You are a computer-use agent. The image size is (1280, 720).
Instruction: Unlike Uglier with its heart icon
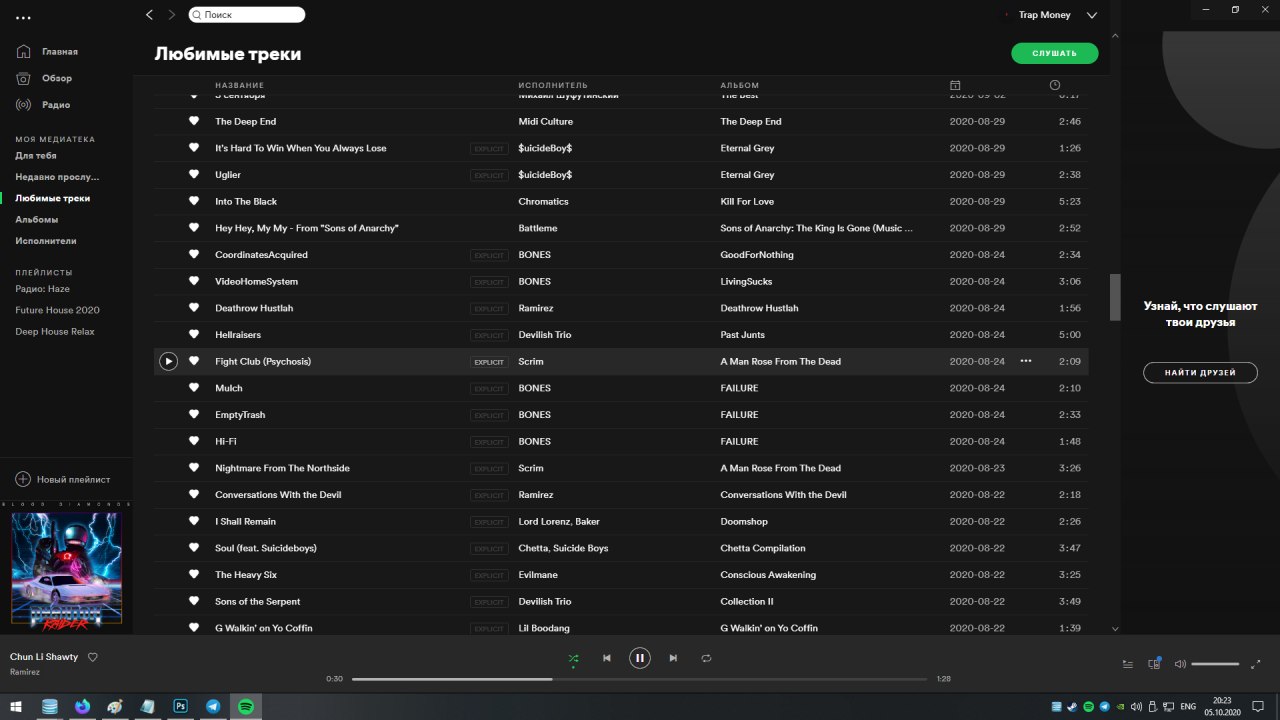[194, 174]
